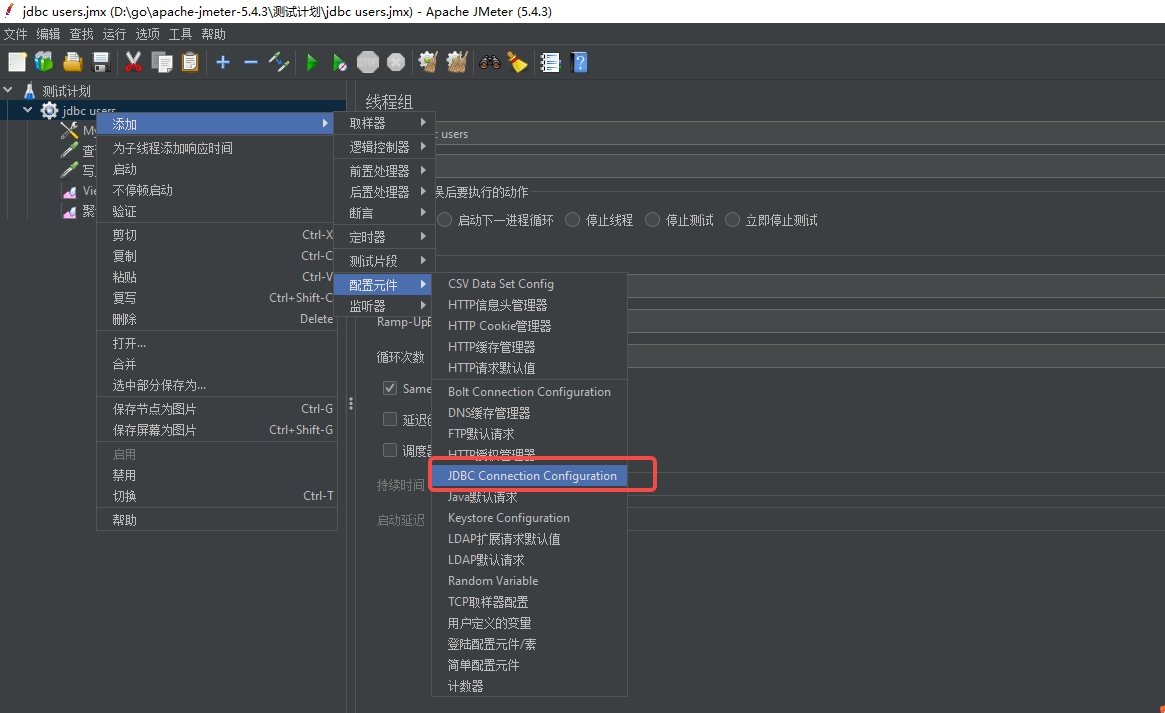The height and width of the screenshot is (713, 1165).
Task: Choose 用户定义的变量 item
Action: [x=529, y=623]
